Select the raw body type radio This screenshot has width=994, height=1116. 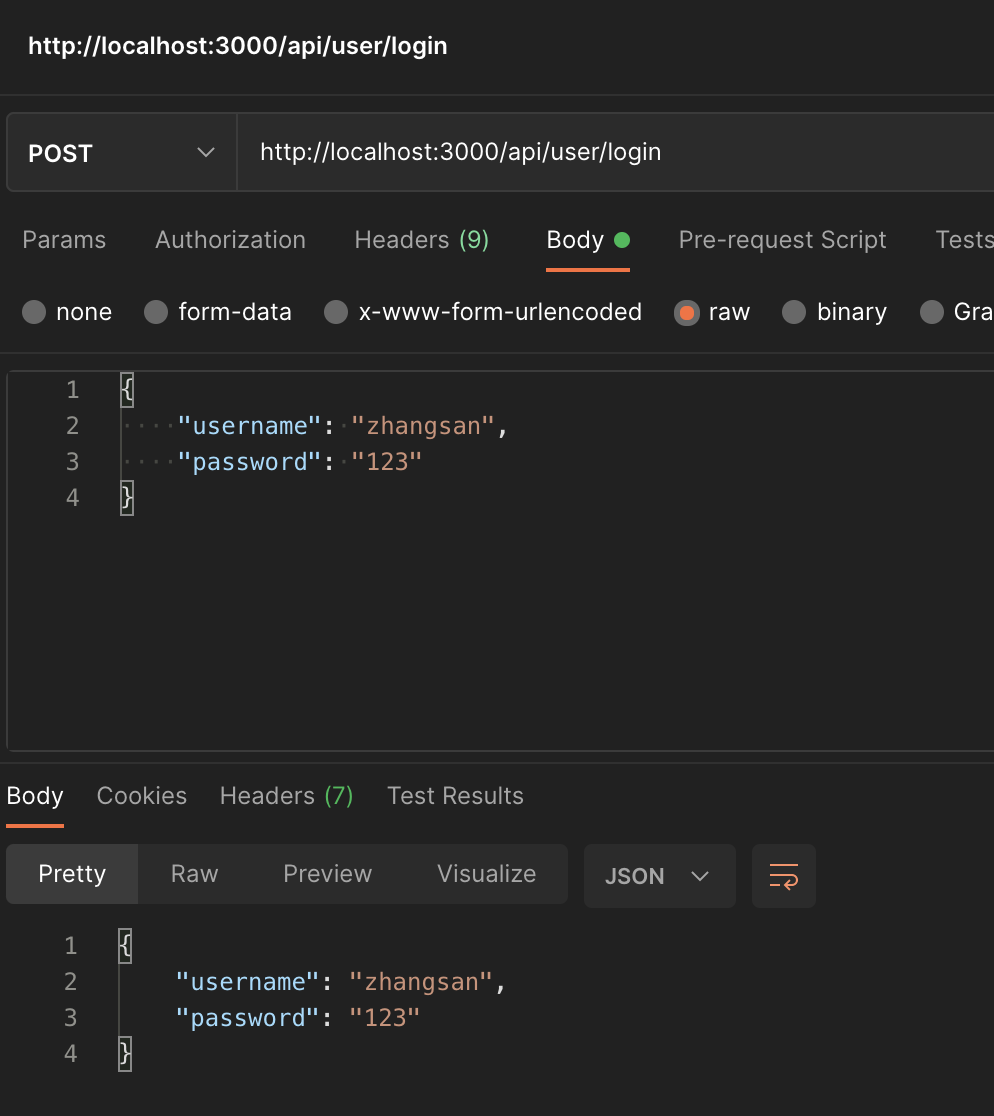[x=687, y=313]
